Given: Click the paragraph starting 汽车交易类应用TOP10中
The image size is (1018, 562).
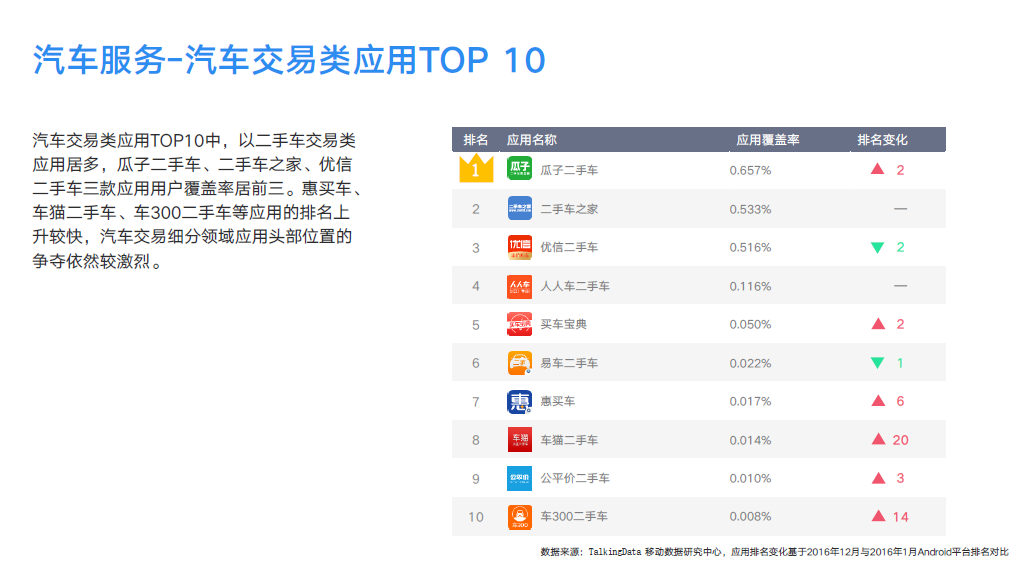Looking at the screenshot, I should click(197, 201).
